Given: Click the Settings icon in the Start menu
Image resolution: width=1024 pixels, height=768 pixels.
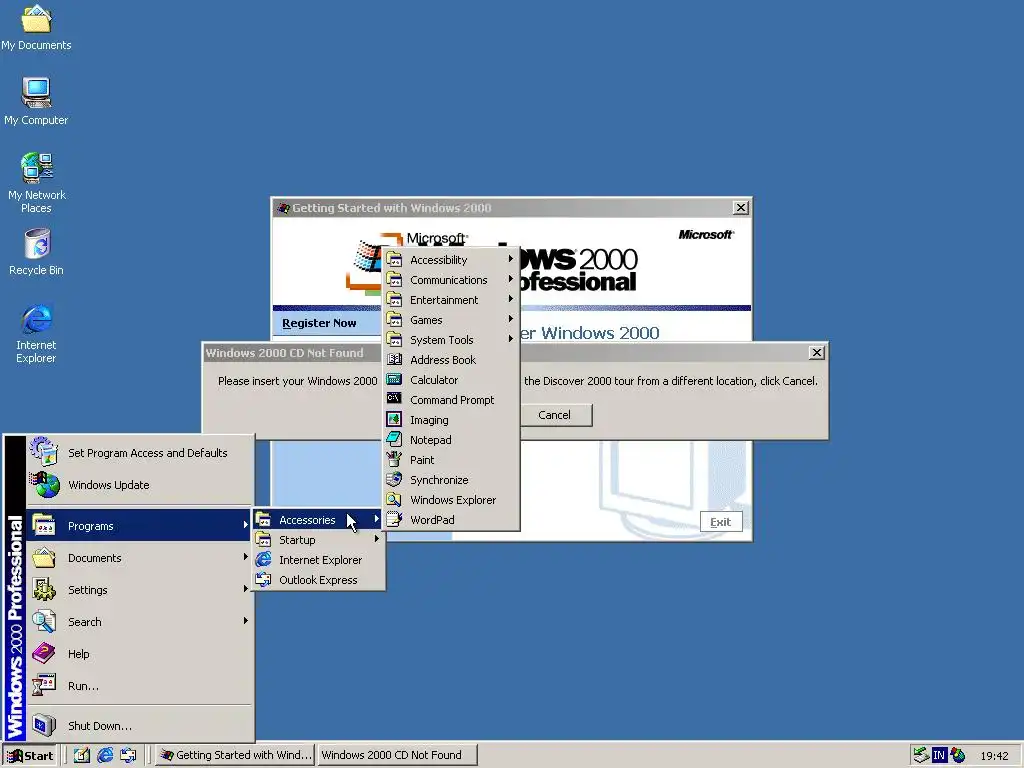Looking at the screenshot, I should 44,589.
